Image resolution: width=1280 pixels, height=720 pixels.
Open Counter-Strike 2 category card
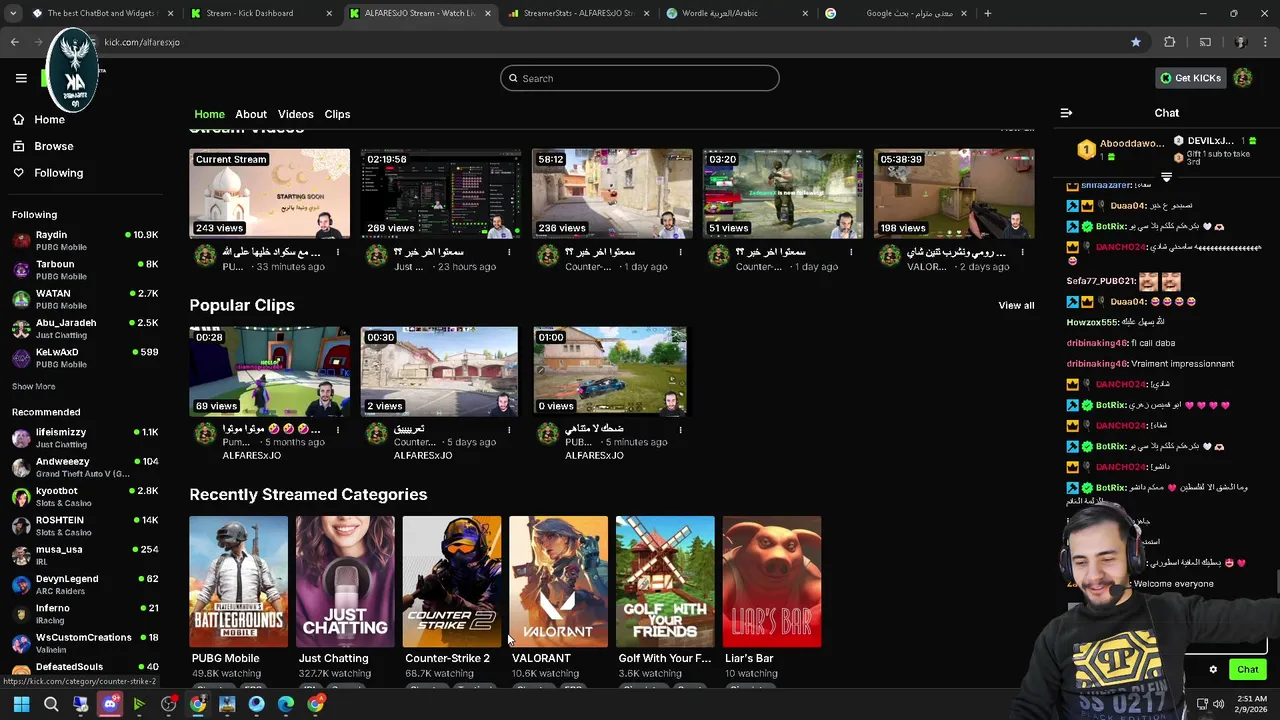[x=452, y=582]
